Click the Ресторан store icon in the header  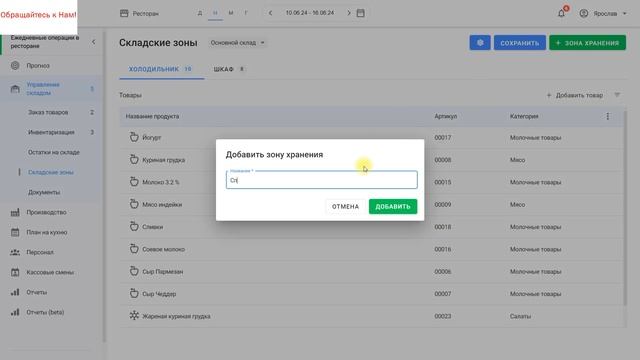pyautogui.click(x=124, y=13)
